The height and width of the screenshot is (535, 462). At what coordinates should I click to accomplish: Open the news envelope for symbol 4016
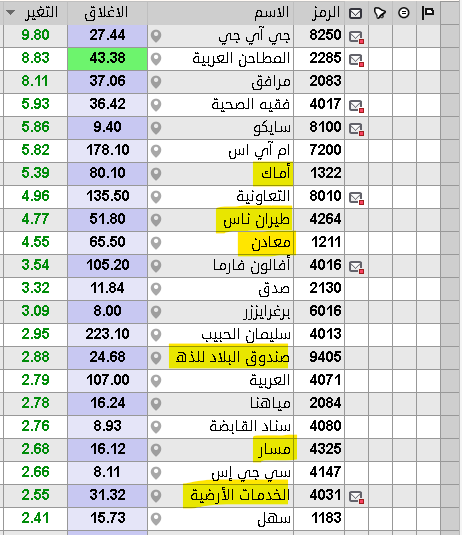point(356,267)
